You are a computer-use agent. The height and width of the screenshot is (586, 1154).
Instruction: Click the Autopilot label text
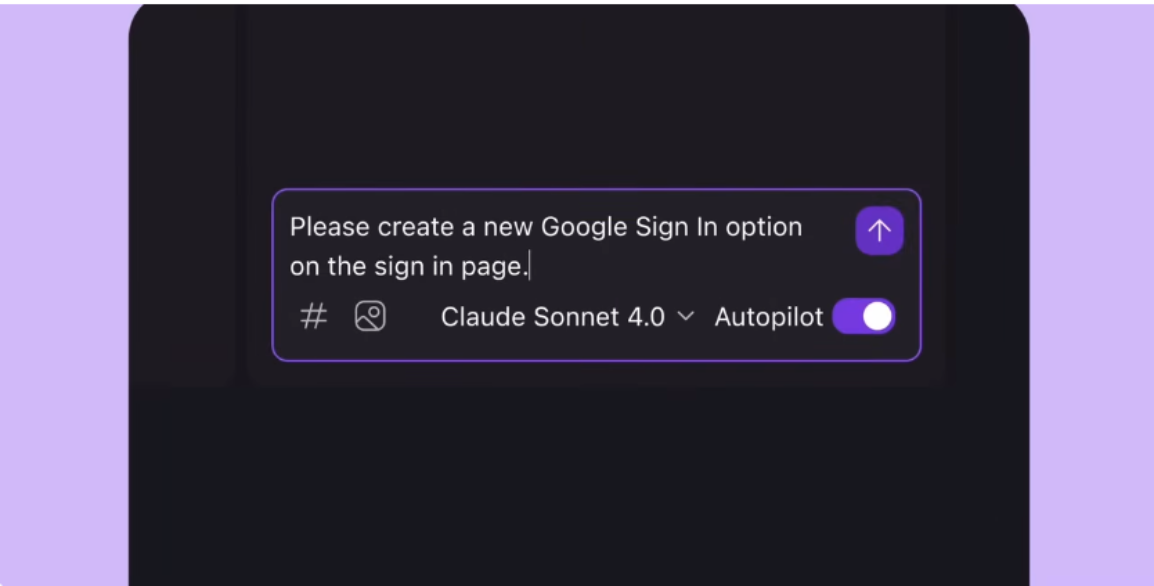769,317
